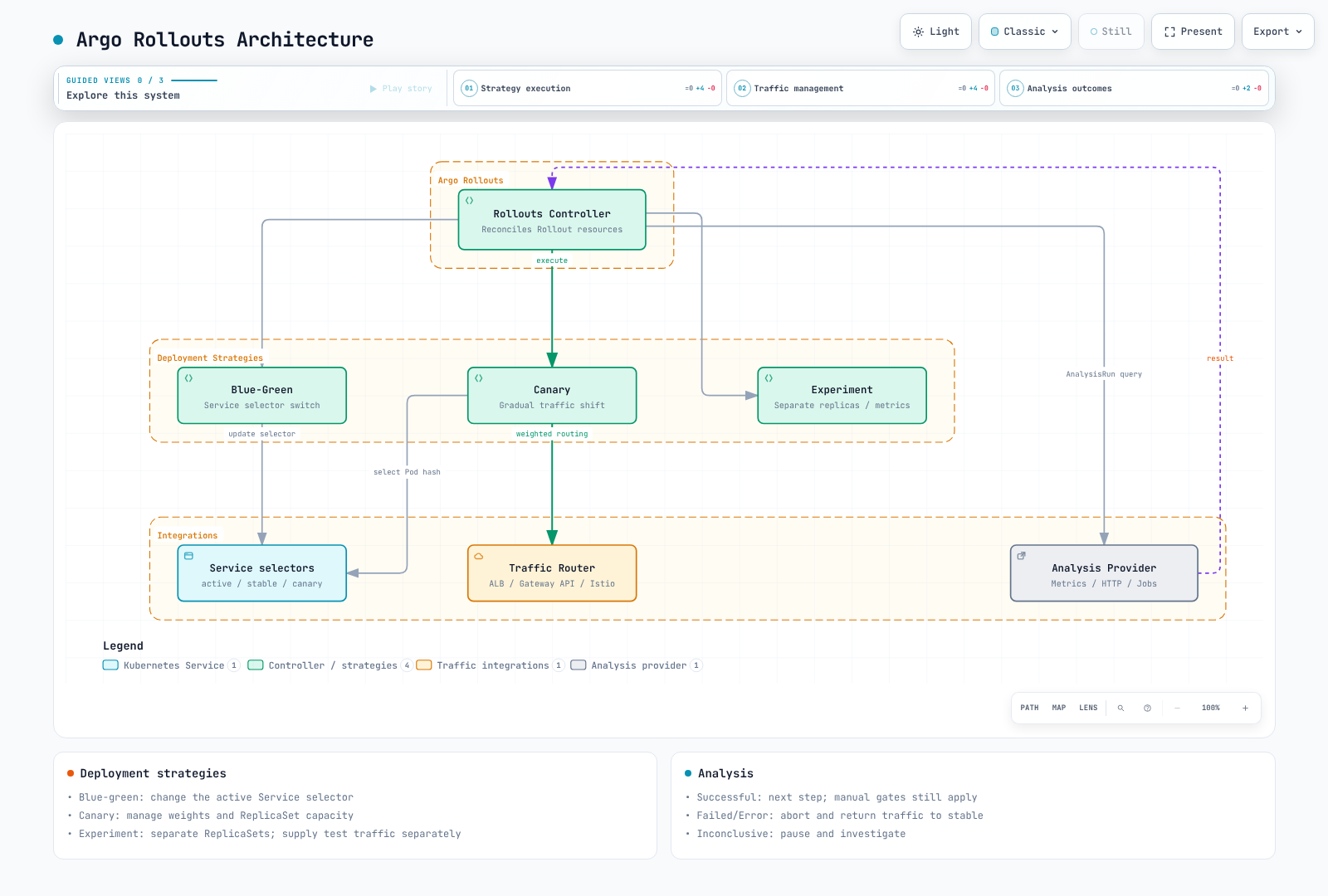Click the 'Deployment strategies' card heading
The width and height of the screenshot is (1328, 896).
tap(153, 773)
